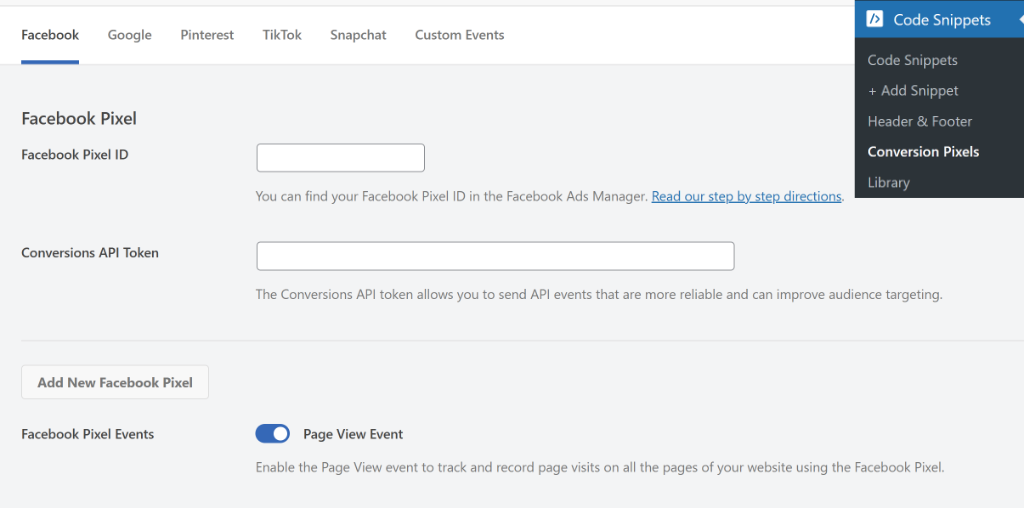Choose + Add Snippet in sidebar
This screenshot has height=508, width=1024.
tap(913, 91)
